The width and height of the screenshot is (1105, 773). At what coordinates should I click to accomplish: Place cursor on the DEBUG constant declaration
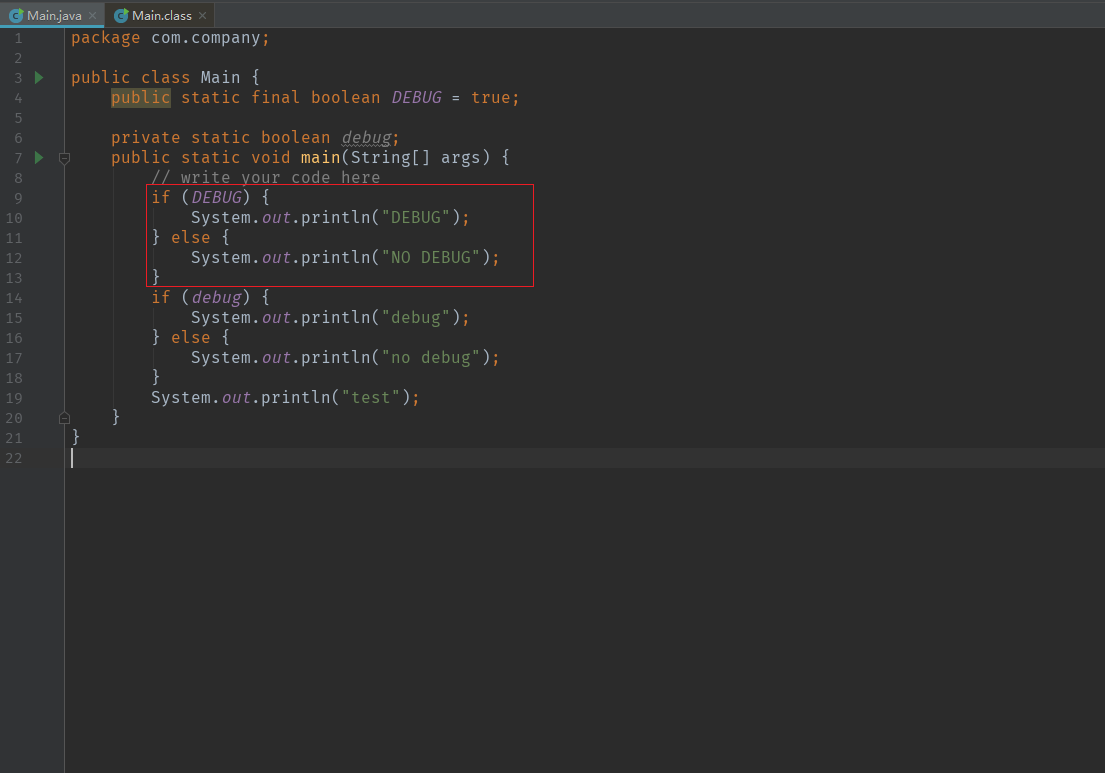(x=416, y=97)
